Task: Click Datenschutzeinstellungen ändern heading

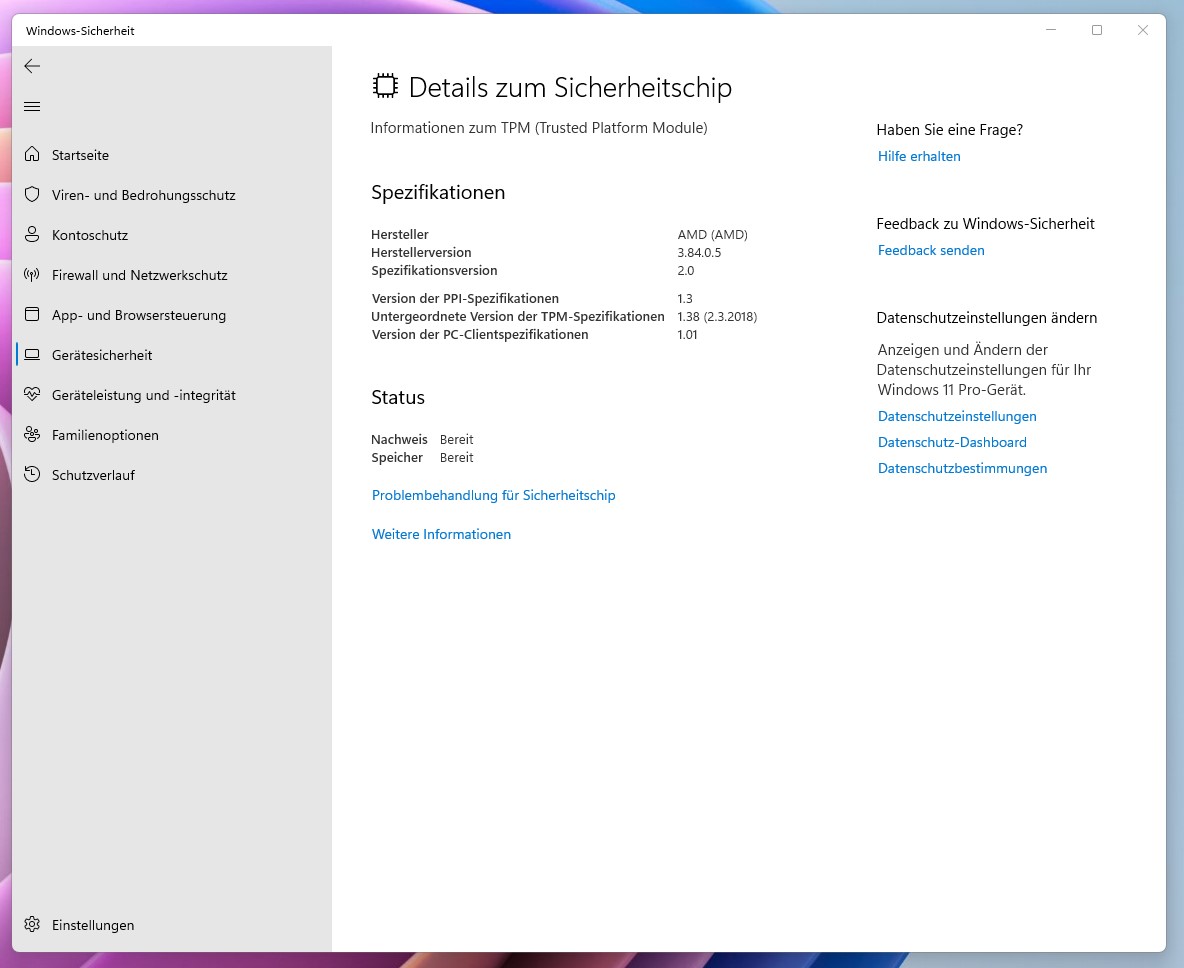Action: point(986,318)
